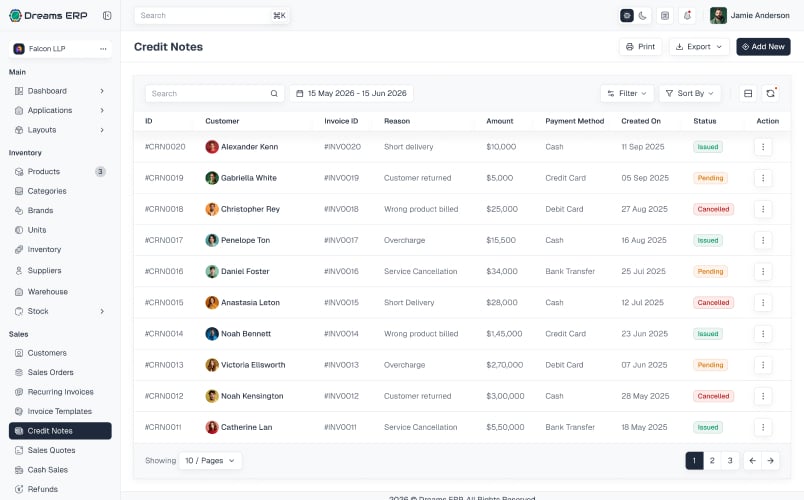Viewport: 804px width, 500px height.
Task: Open the Falcon LLP options ellipsis
Action: [x=103, y=49]
